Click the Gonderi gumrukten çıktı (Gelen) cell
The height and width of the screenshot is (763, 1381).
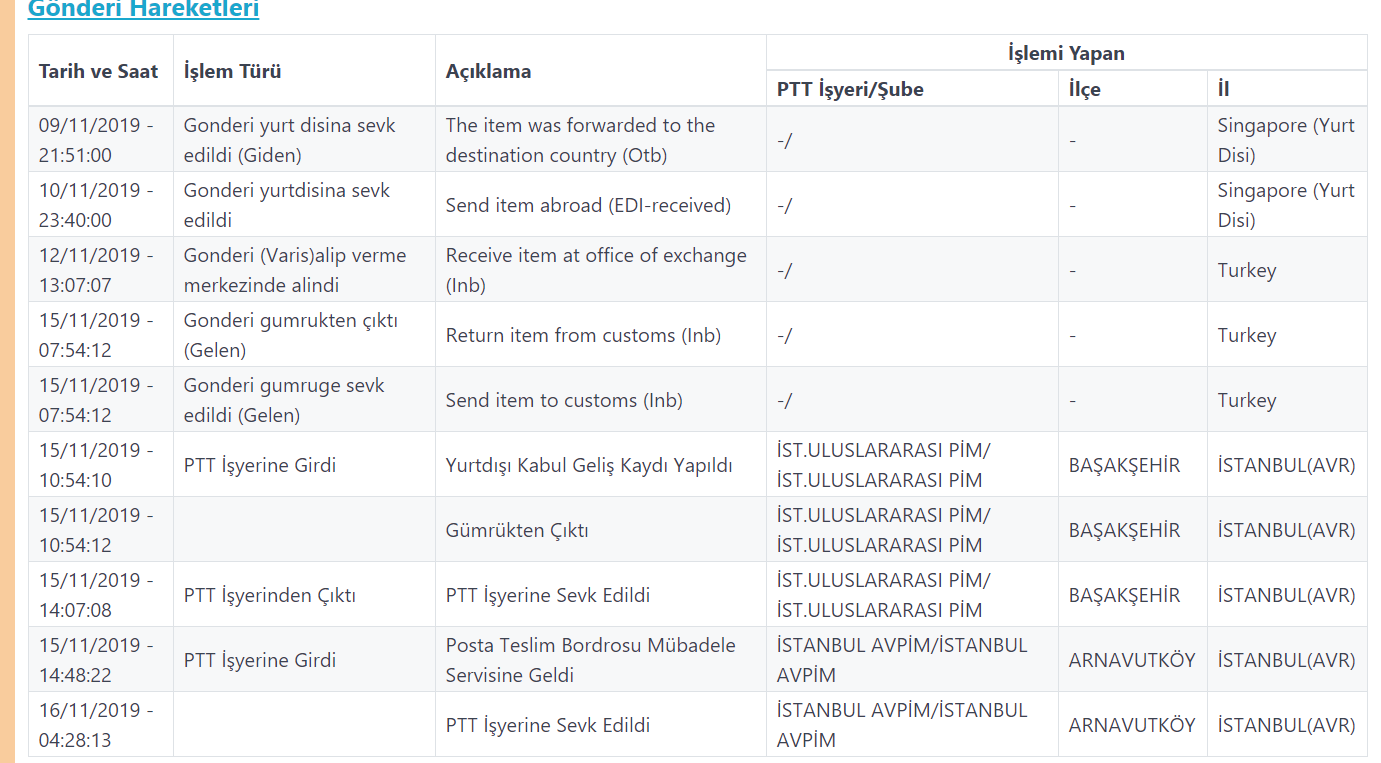pos(290,335)
